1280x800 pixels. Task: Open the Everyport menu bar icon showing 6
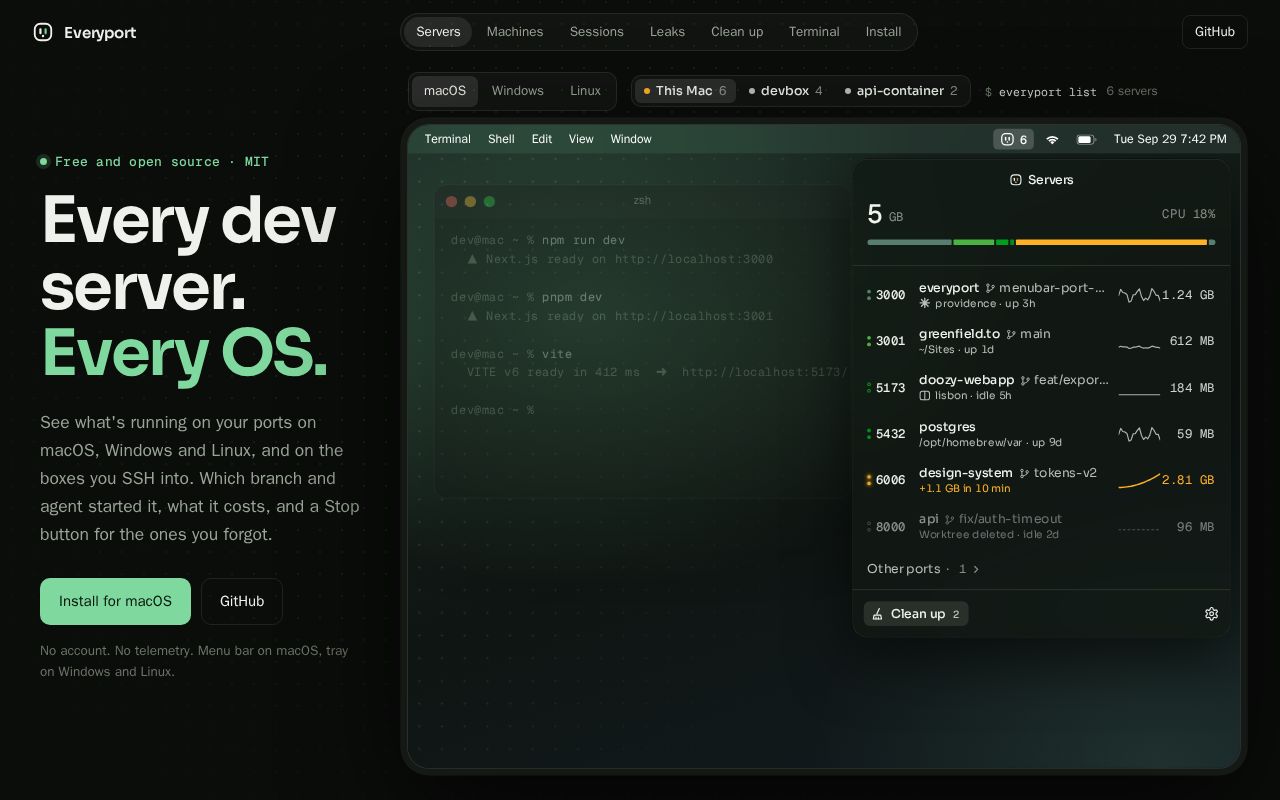[1013, 139]
